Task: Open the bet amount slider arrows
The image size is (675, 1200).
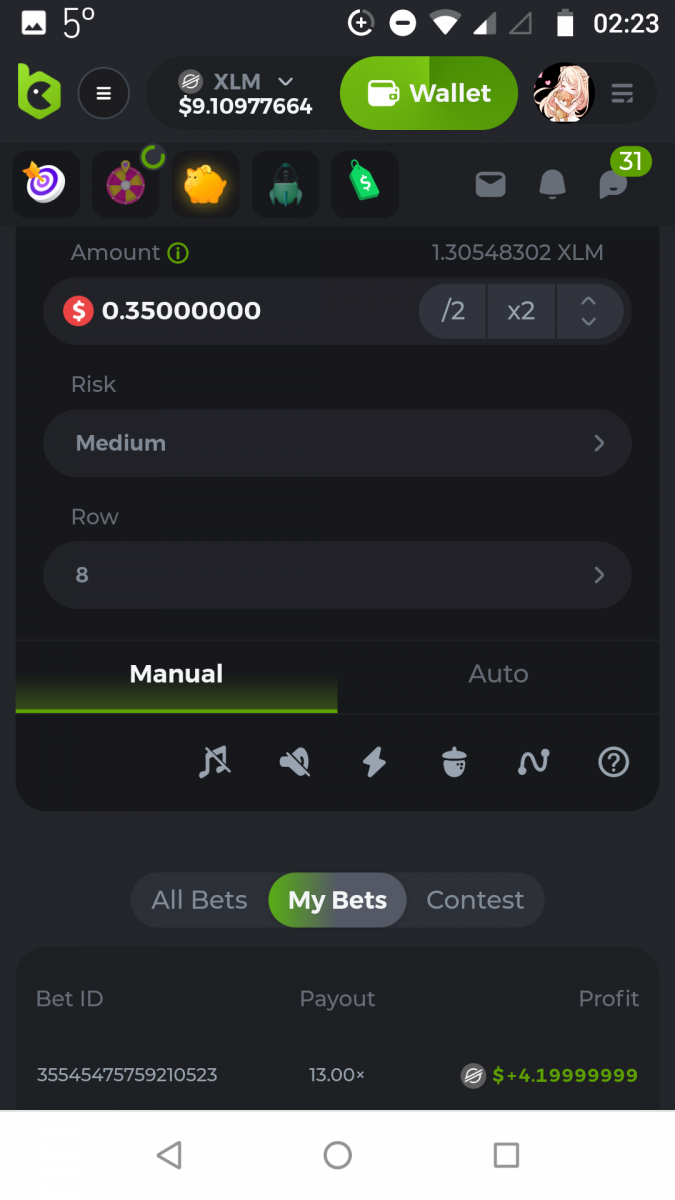Action: tap(589, 311)
